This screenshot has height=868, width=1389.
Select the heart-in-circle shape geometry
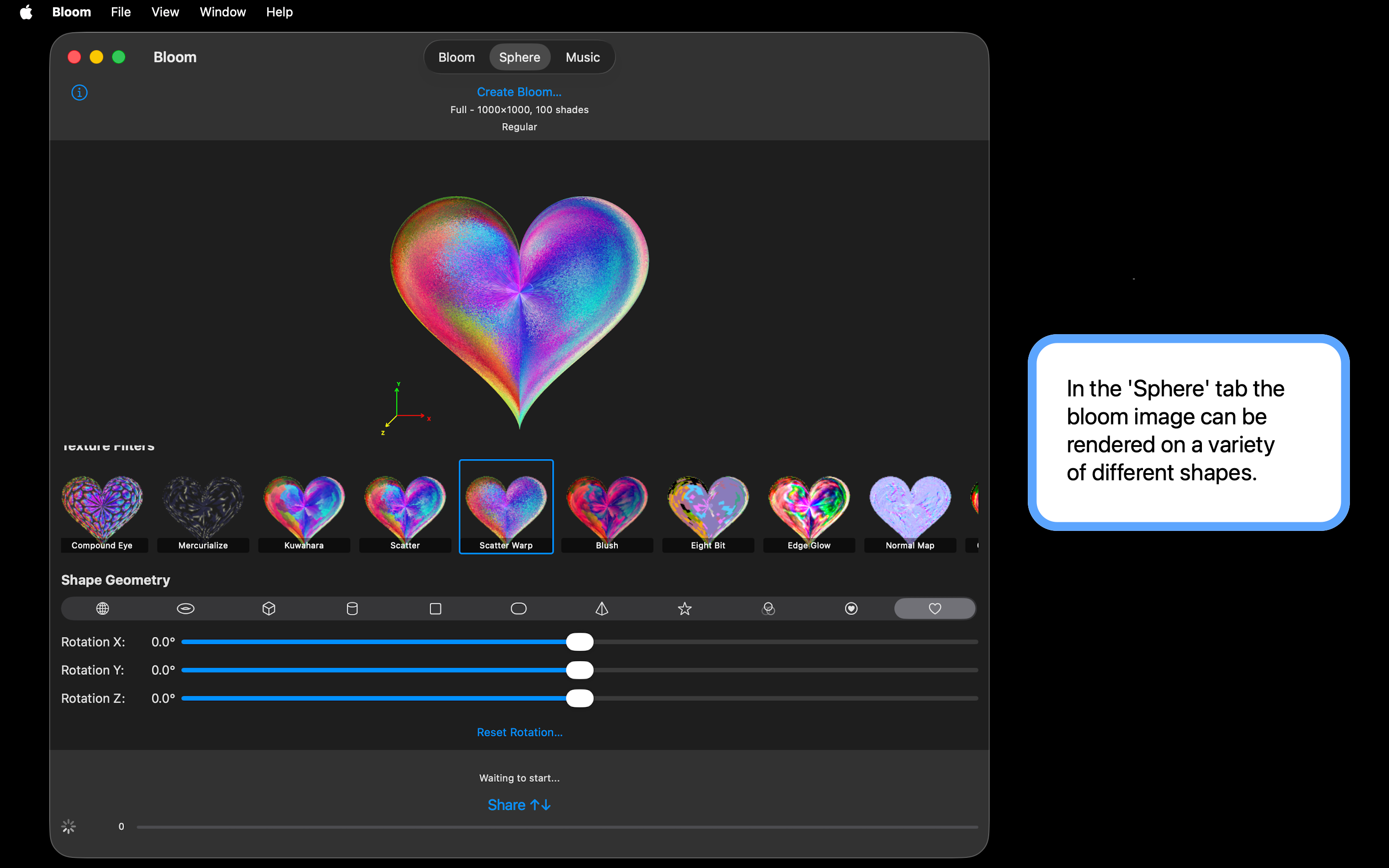(x=851, y=609)
